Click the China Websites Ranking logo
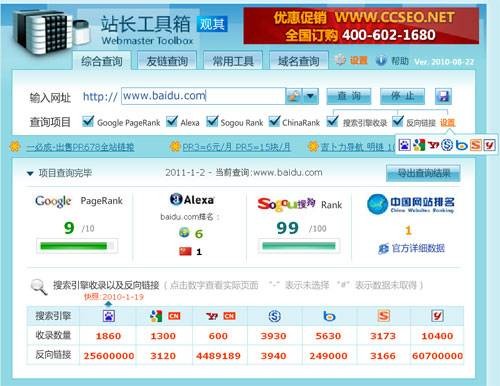500x386 pixels. tap(411, 204)
